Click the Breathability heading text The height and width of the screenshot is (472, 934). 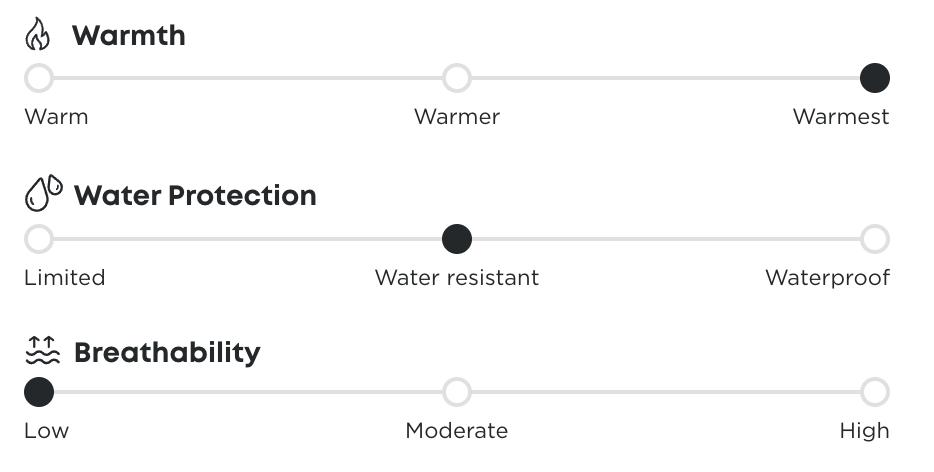(167, 353)
